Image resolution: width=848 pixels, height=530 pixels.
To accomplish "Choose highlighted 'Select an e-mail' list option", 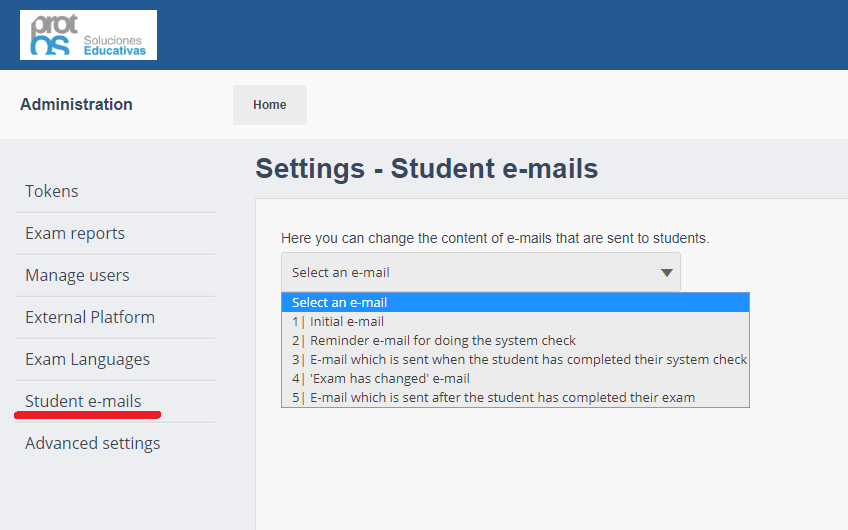I will coord(514,302).
